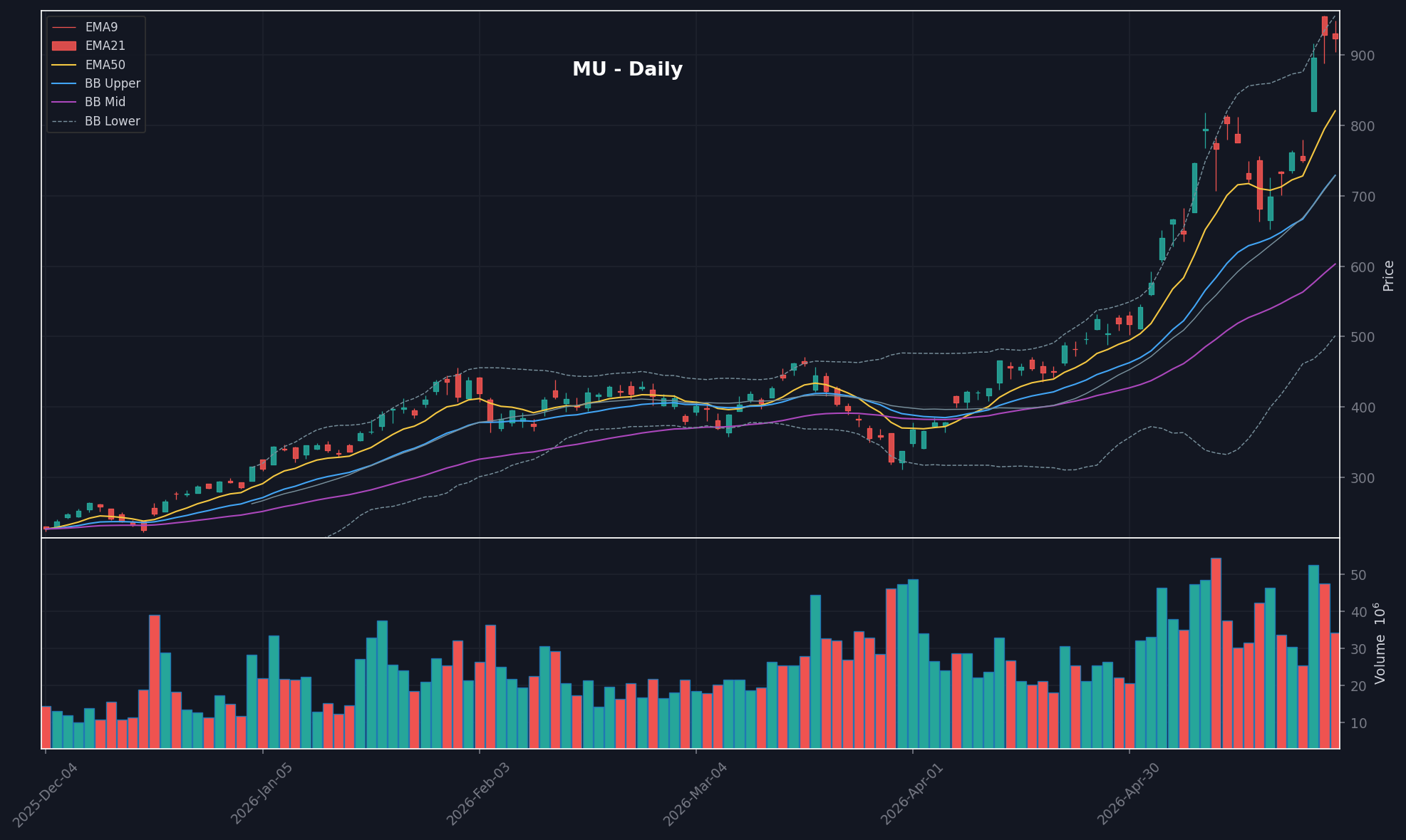Click the EMA50 legend label
The height and width of the screenshot is (840, 1406).
[105, 65]
